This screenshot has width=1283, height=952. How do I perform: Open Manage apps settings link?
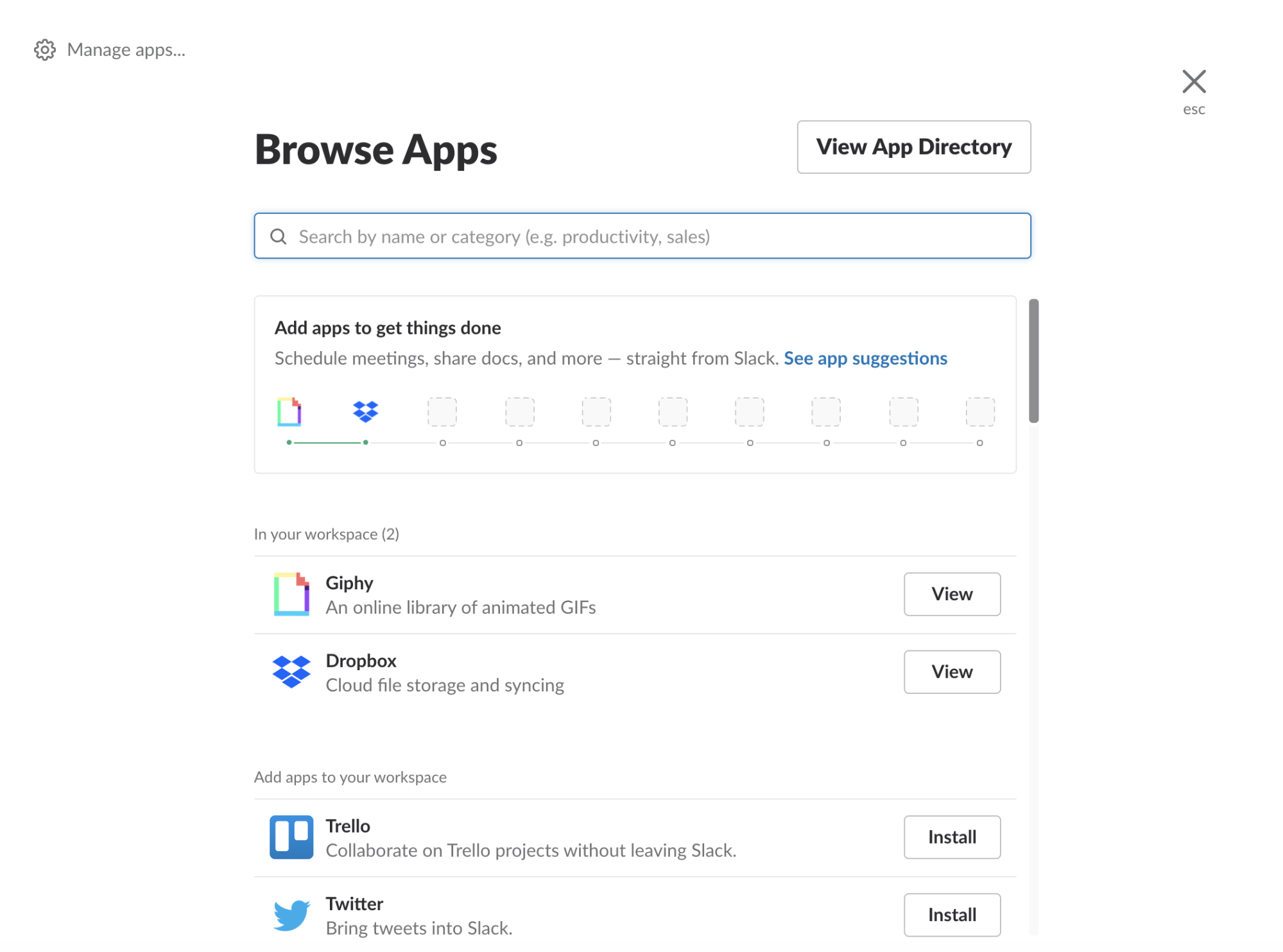(x=126, y=50)
